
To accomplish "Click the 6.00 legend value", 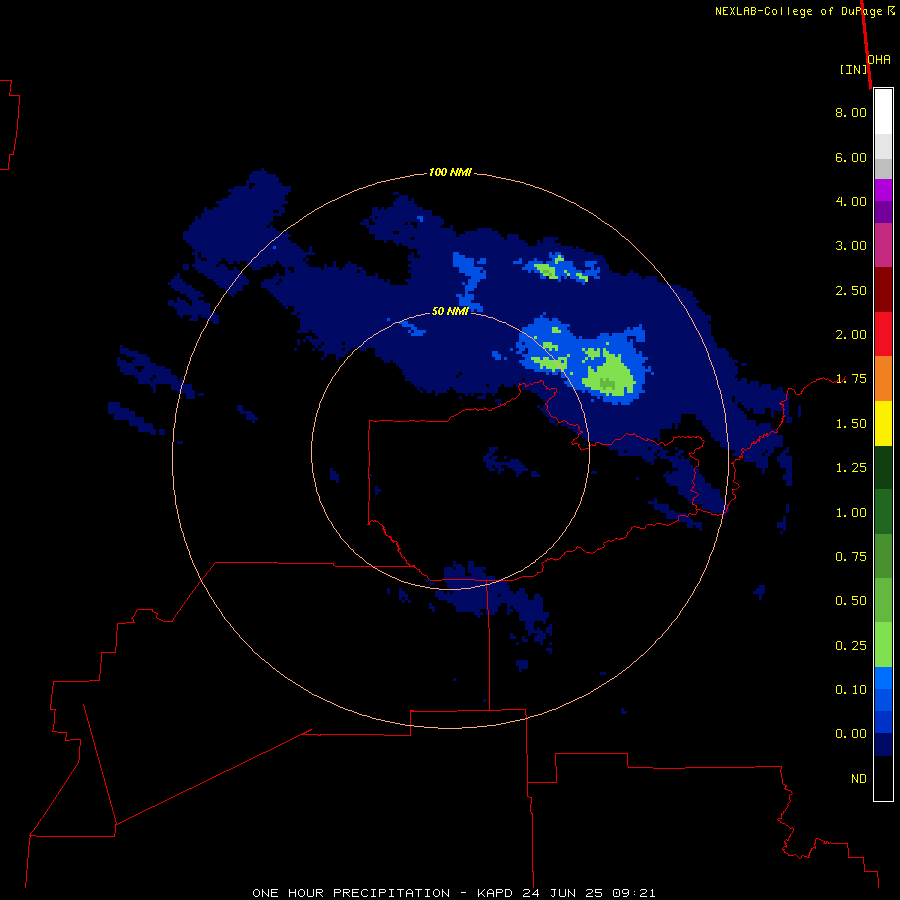I will pos(851,157).
